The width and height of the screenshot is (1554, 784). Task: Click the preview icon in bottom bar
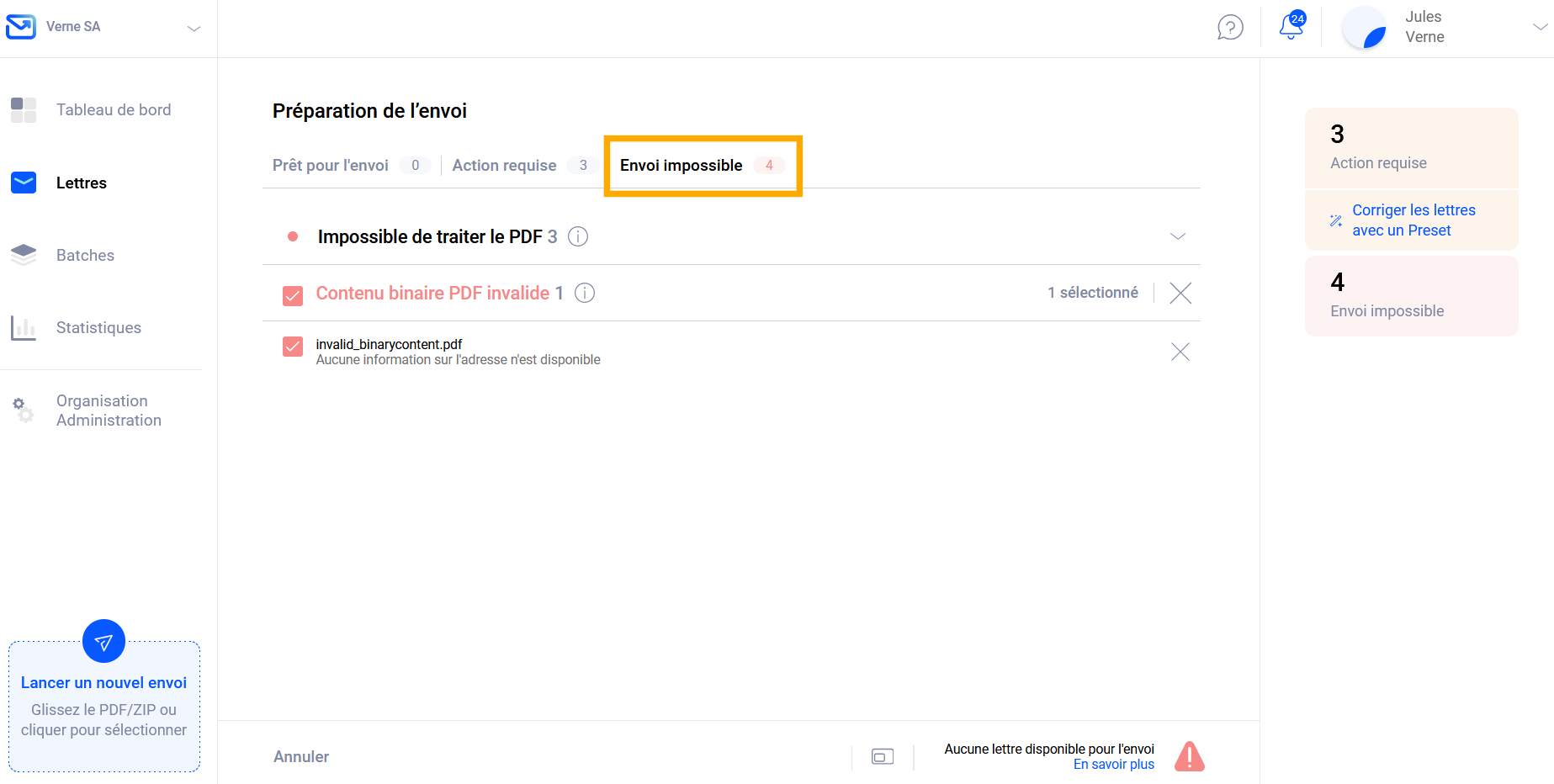[x=883, y=757]
